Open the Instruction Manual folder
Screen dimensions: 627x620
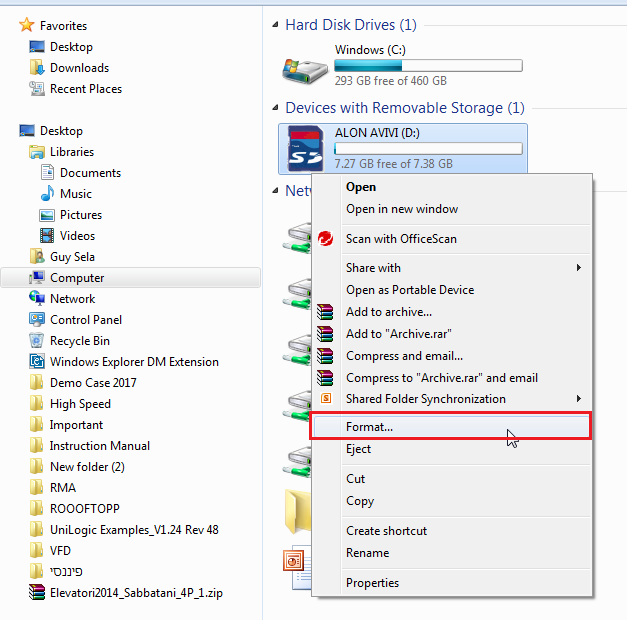(100, 446)
